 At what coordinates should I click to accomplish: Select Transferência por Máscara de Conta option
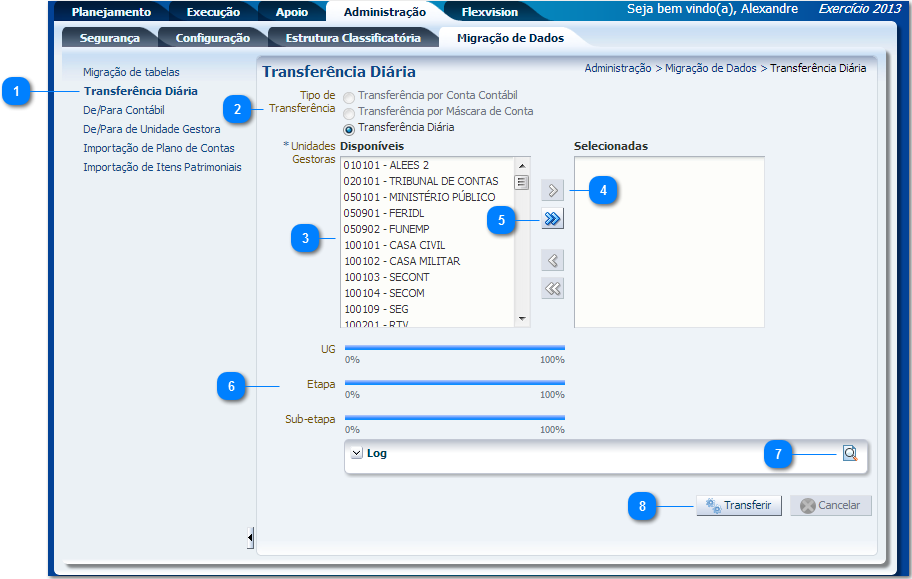[x=349, y=112]
